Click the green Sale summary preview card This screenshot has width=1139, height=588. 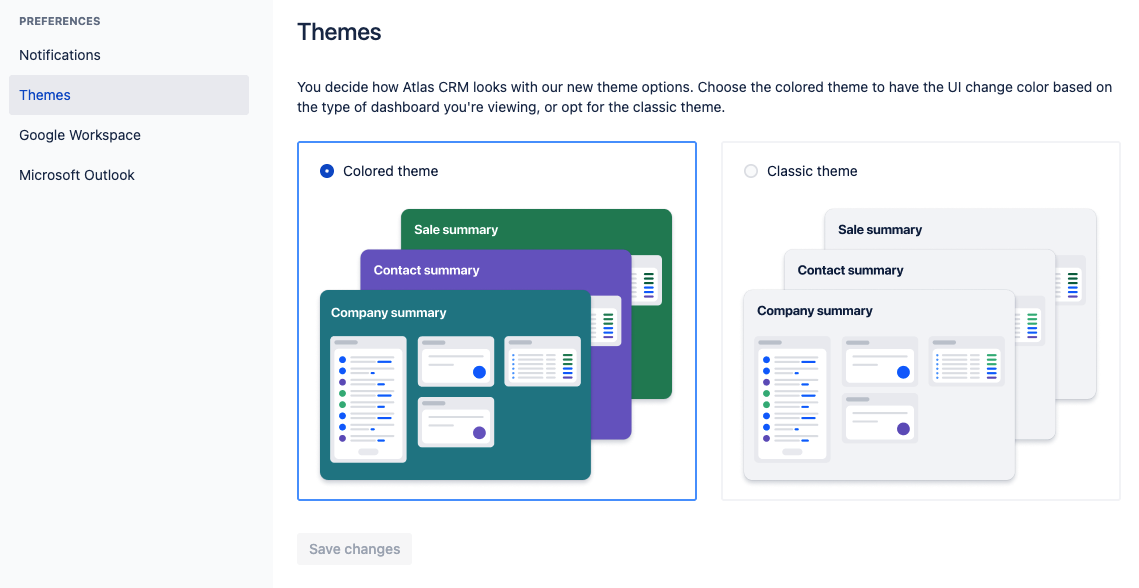(x=456, y=229)
